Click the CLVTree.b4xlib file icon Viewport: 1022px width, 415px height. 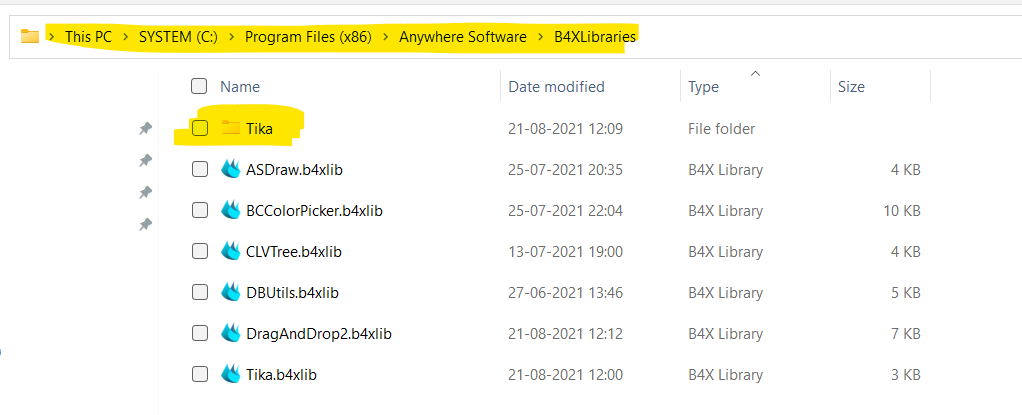[231, 251]
